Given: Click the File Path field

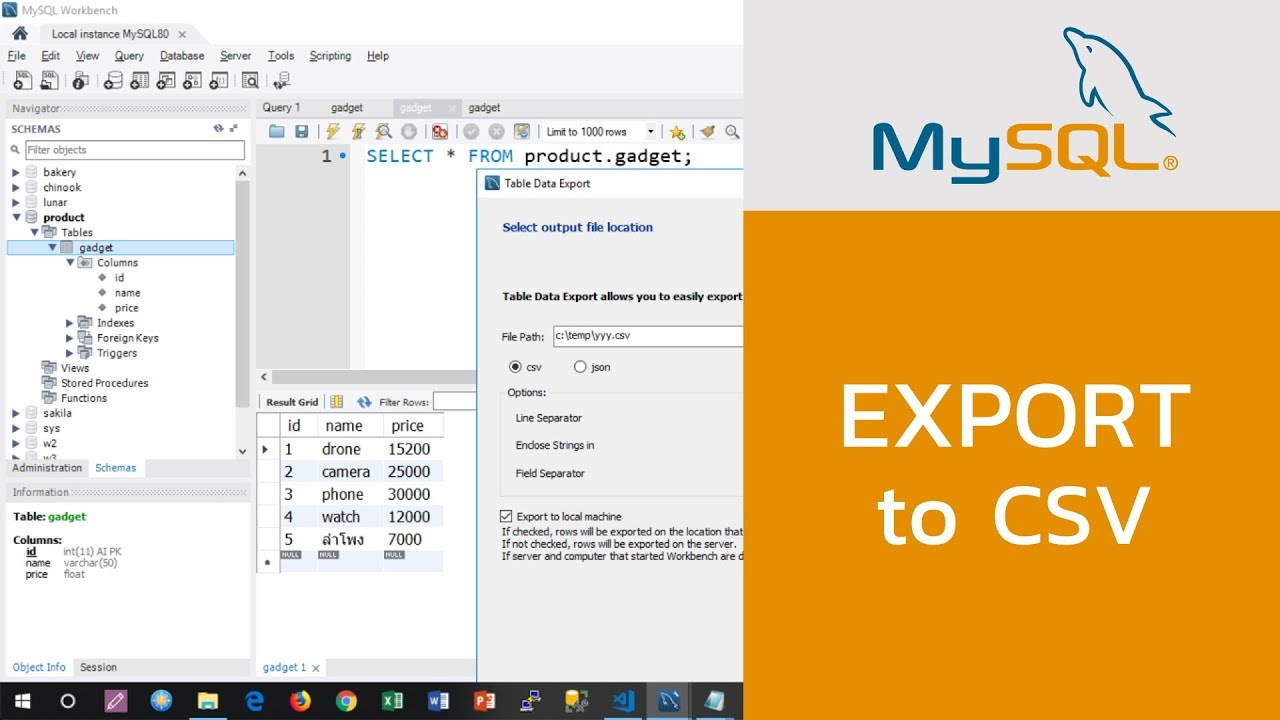Looking at the screenshot, I should [x=648, y=337].
